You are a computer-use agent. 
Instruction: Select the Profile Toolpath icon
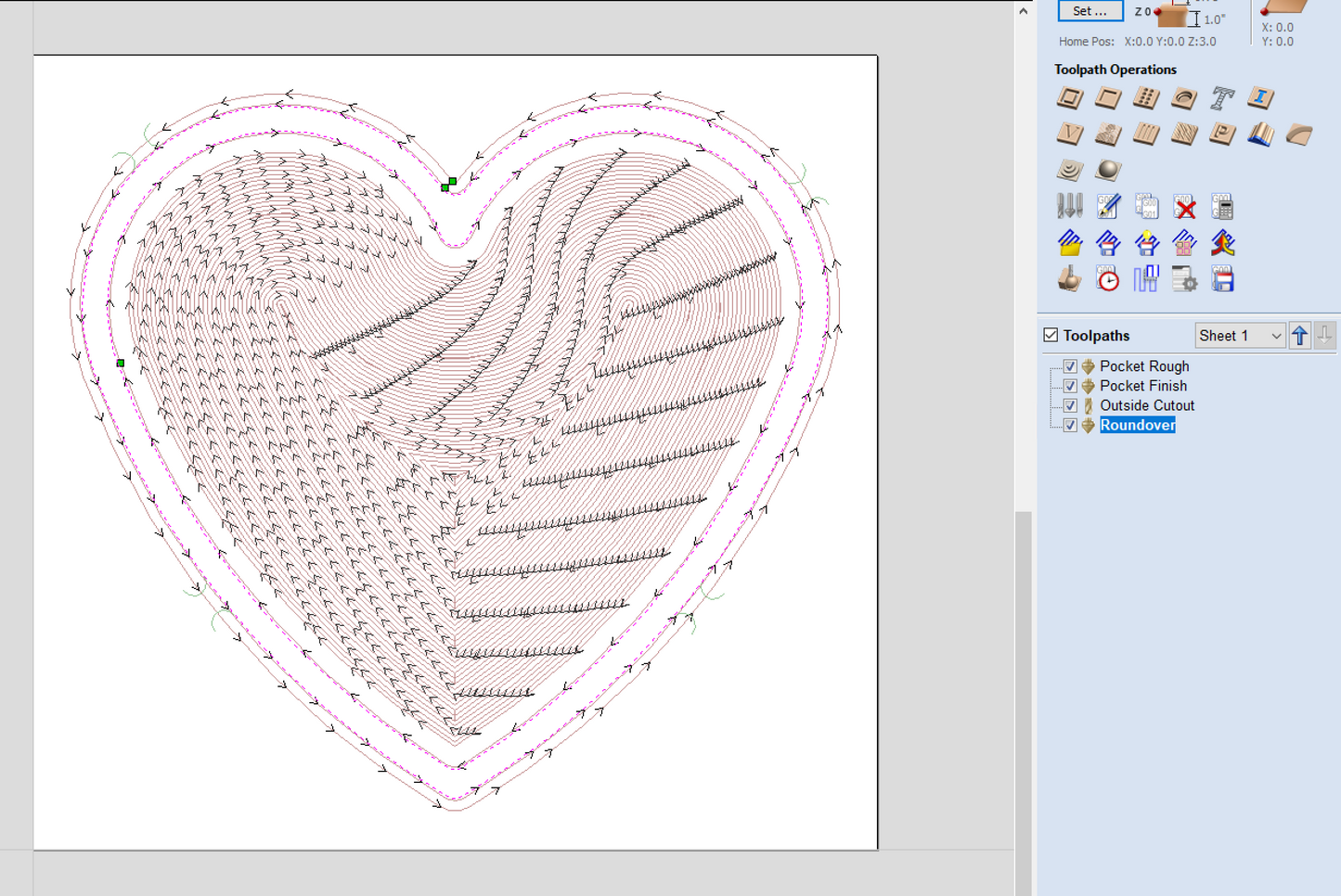[x=1069, y=98]
